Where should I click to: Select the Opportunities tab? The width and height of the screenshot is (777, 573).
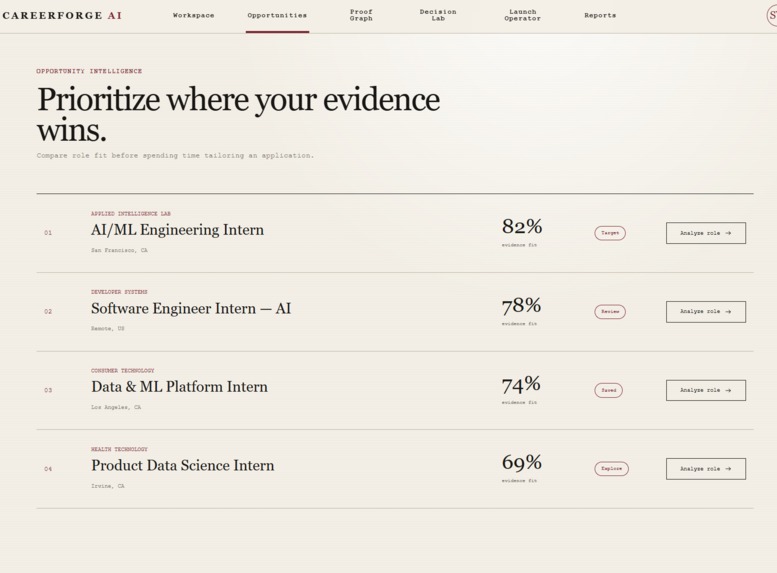pyautogui.click(x=277, y=15)
